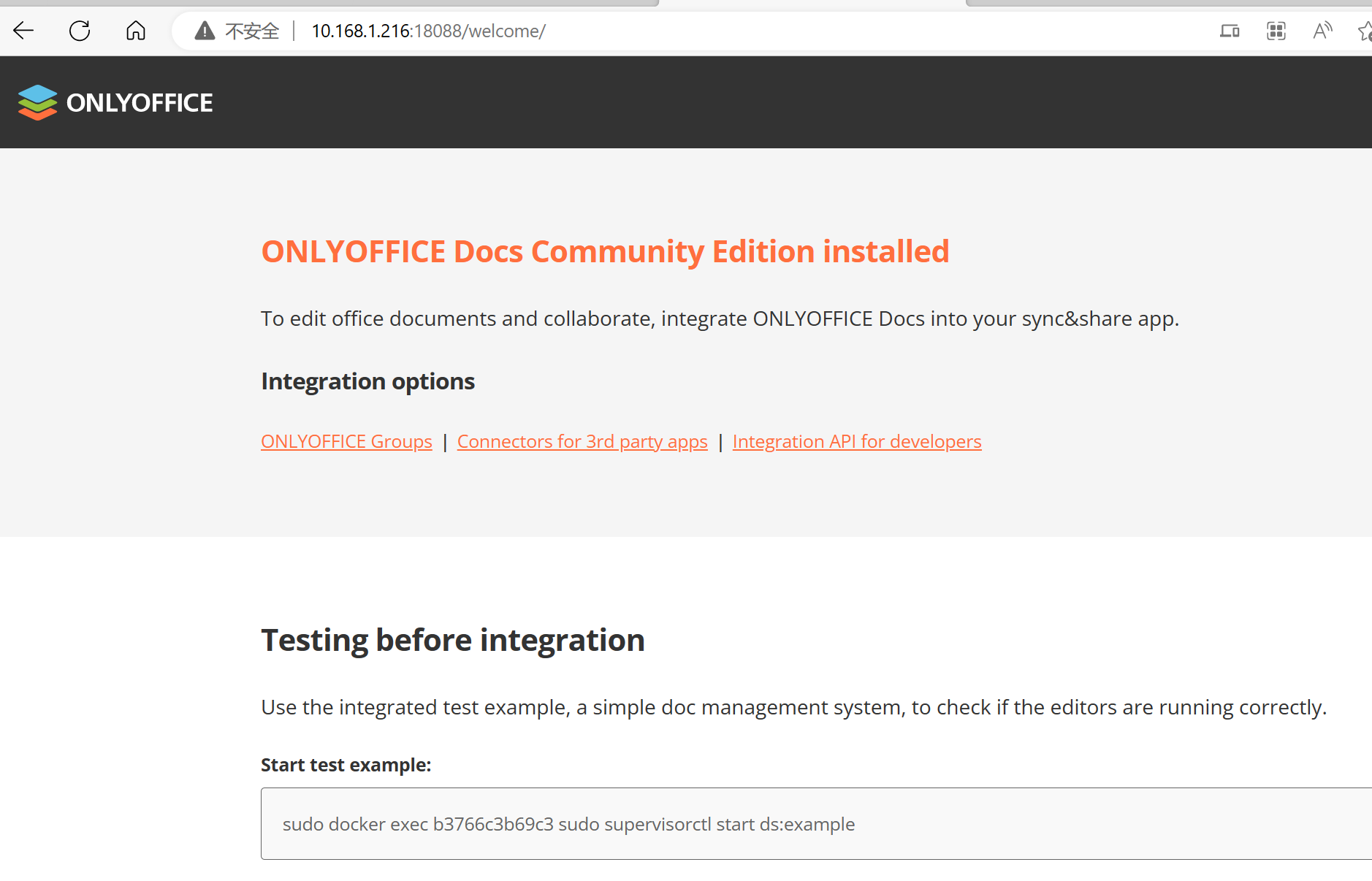
Task: Open the QR code grid icon
Action: [x=1276, y=31]
